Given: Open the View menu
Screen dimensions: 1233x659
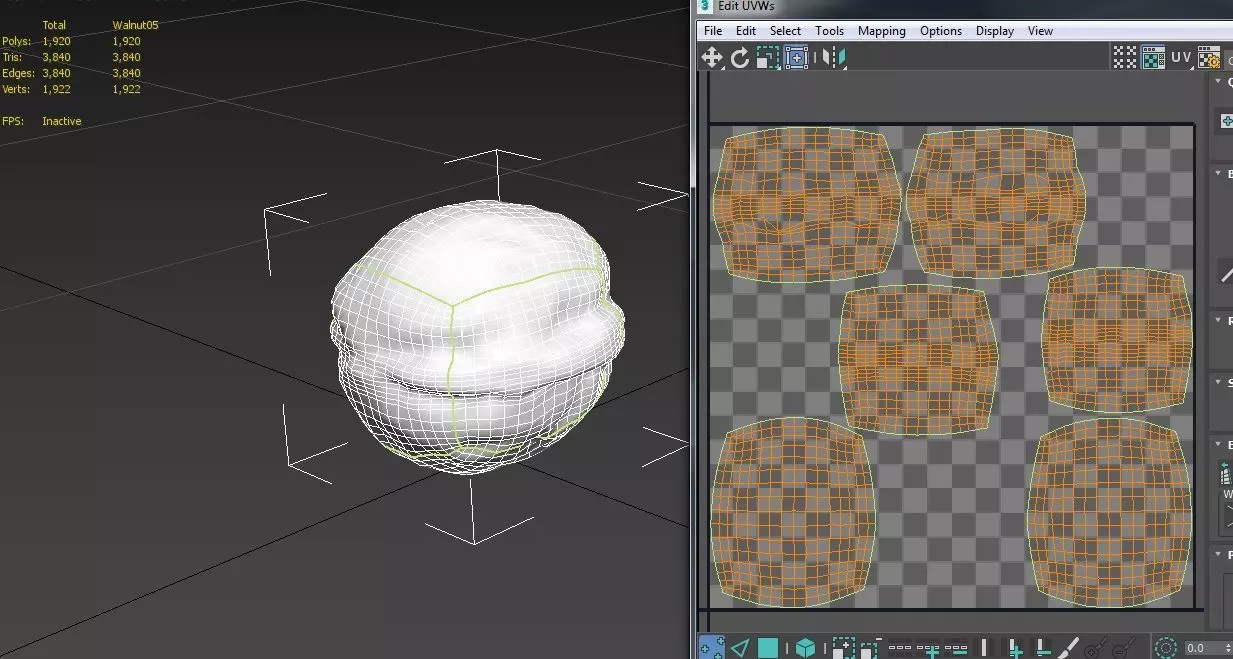Looking at the screenshot, I should [x=1040, y=31].
